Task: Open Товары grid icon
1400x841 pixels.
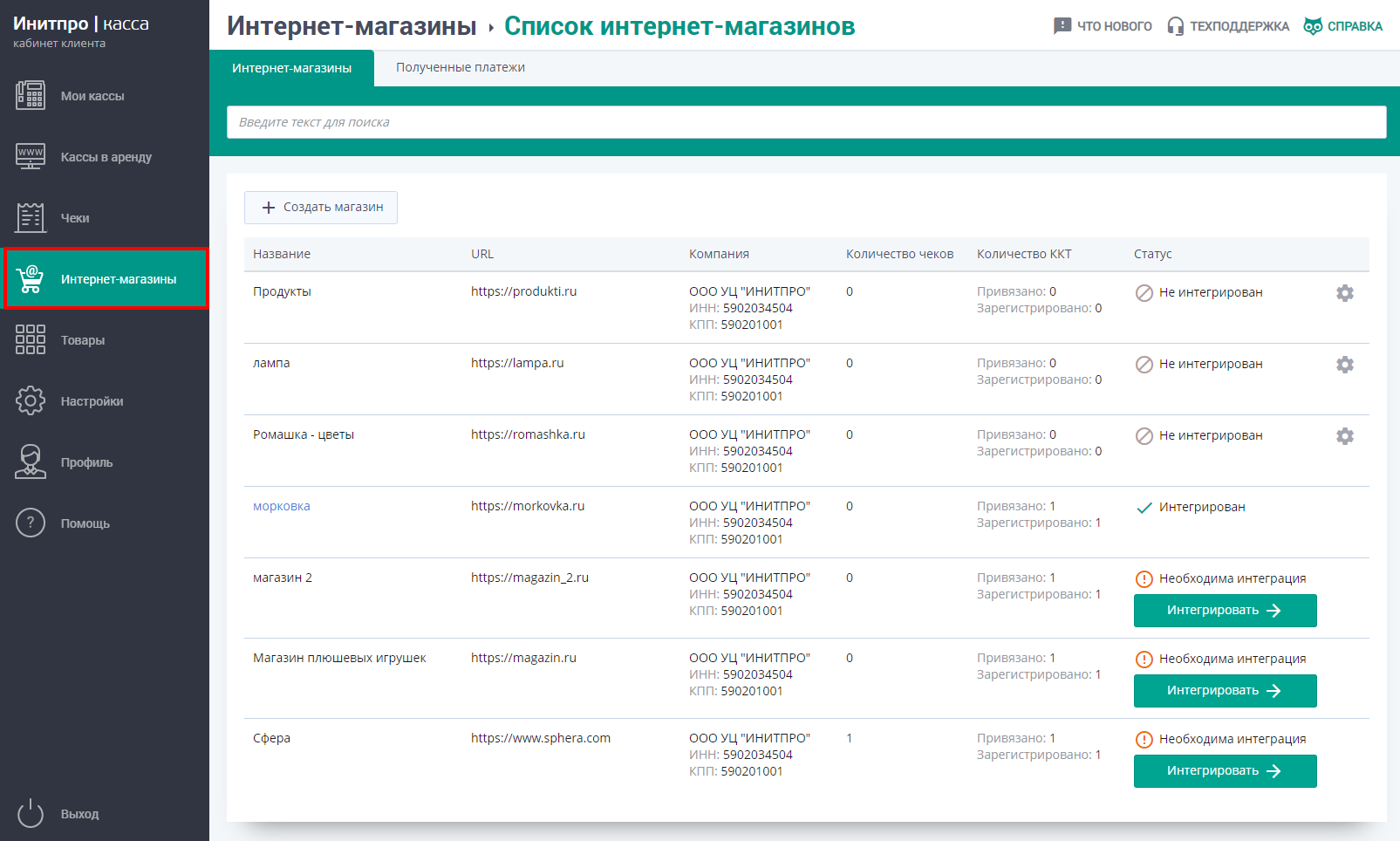Action: 31,339
